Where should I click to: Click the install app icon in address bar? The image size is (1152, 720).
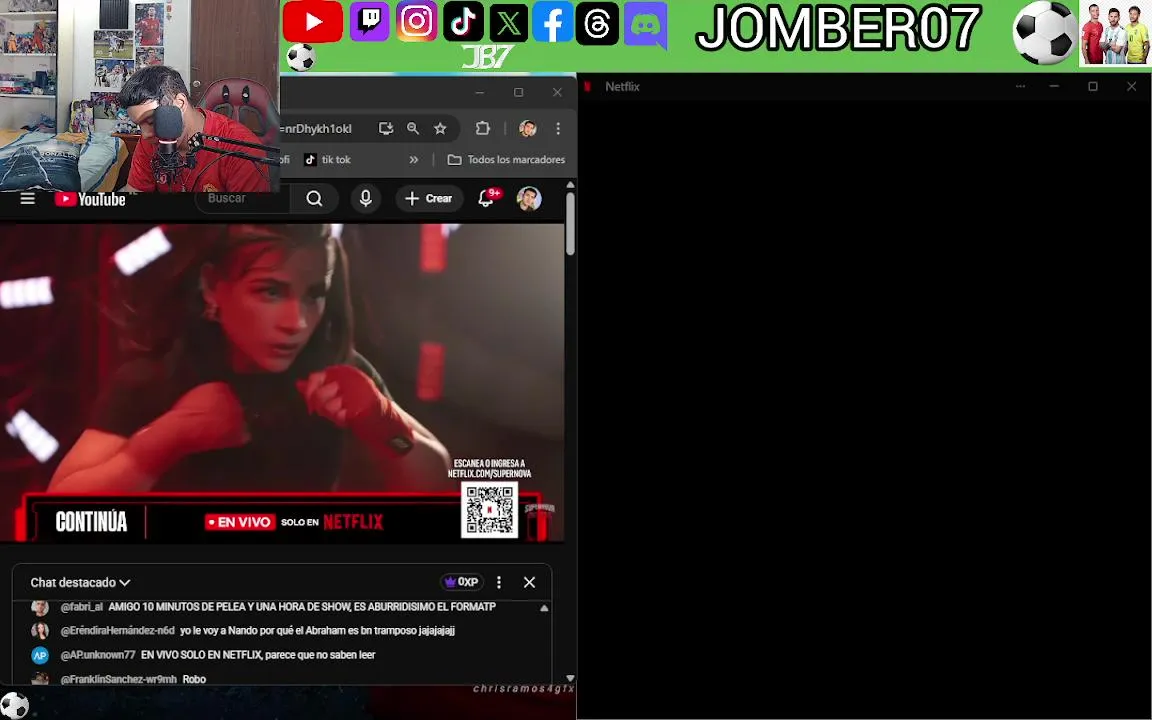point(386,129)
